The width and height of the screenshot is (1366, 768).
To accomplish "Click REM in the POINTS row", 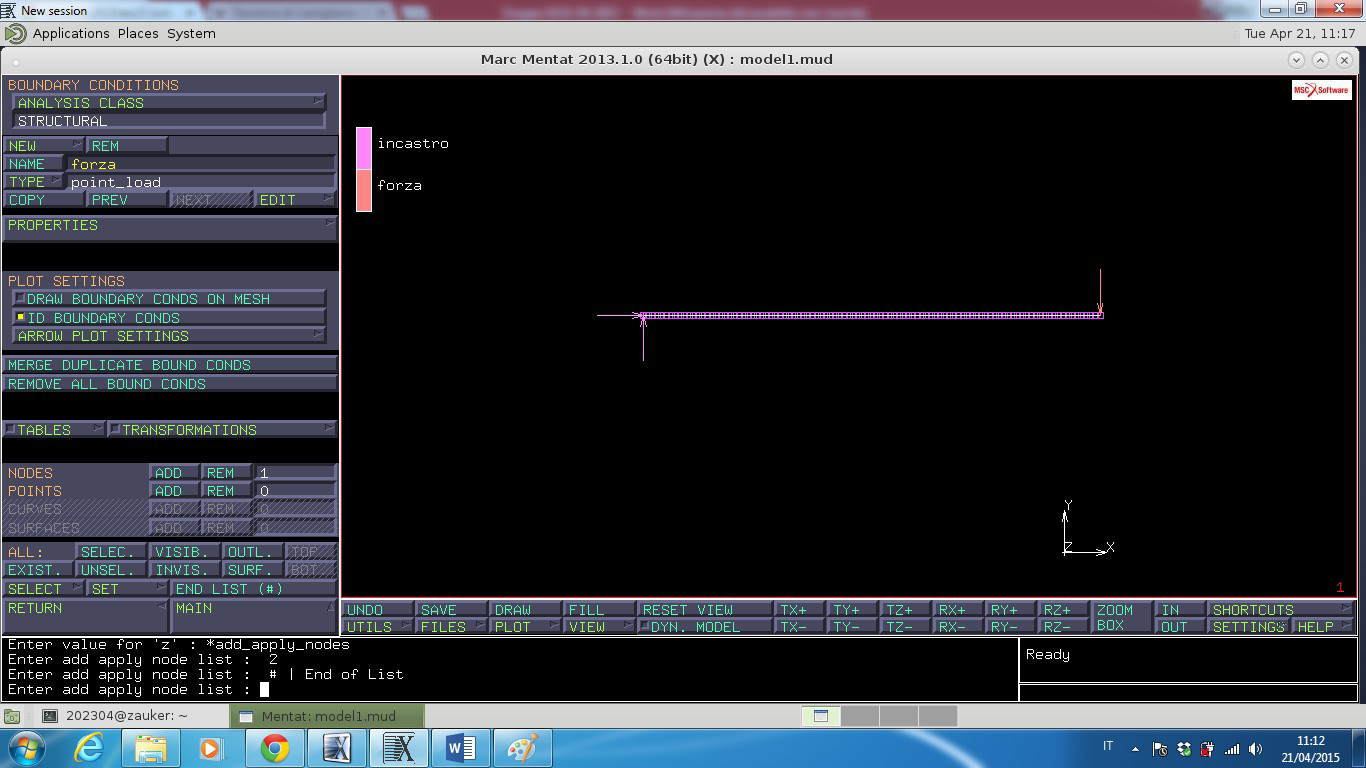I will pos(226,491).
